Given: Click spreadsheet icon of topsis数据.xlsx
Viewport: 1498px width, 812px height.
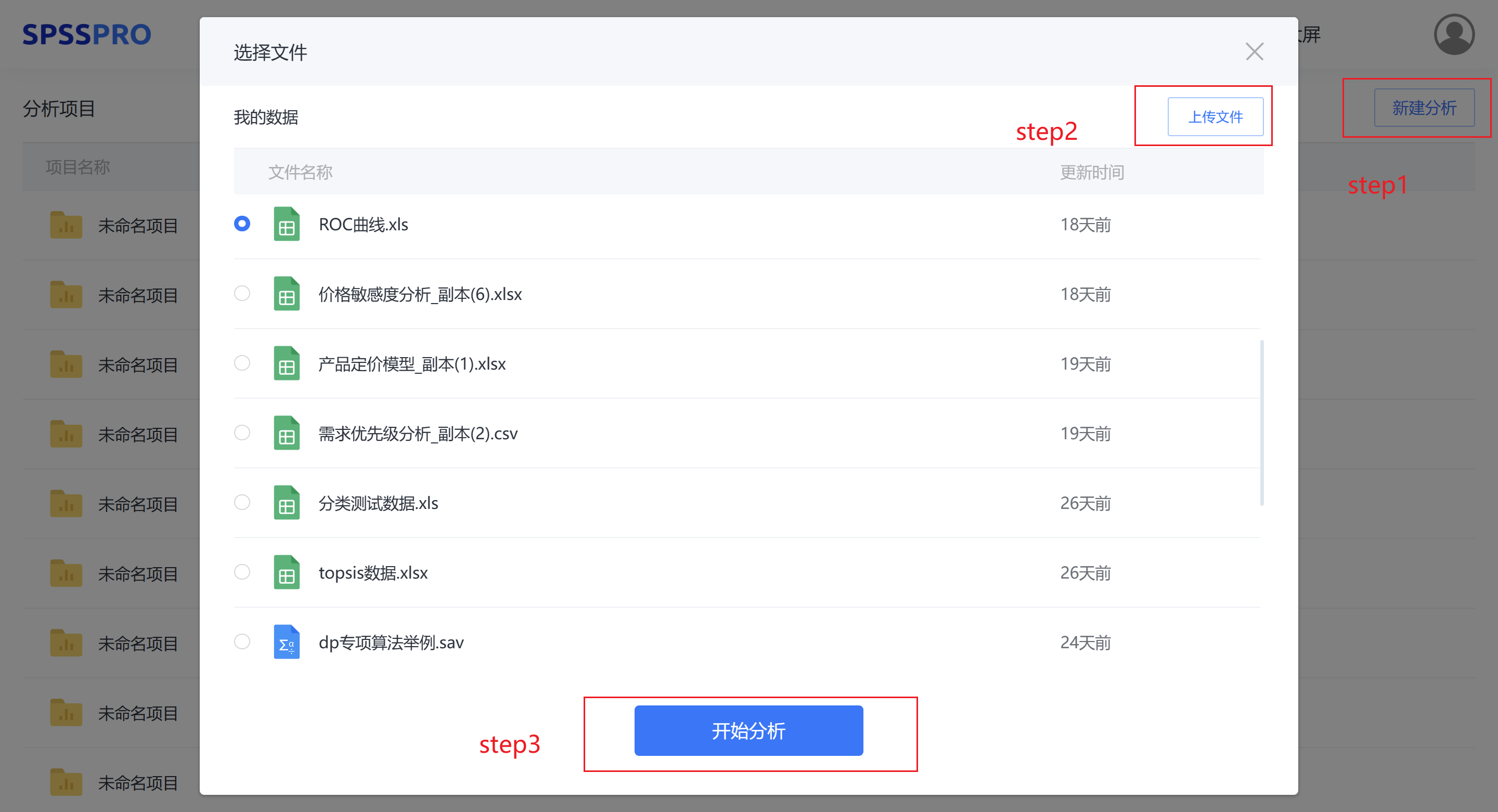Looking at the screenshot, I should tap(287, 572).
